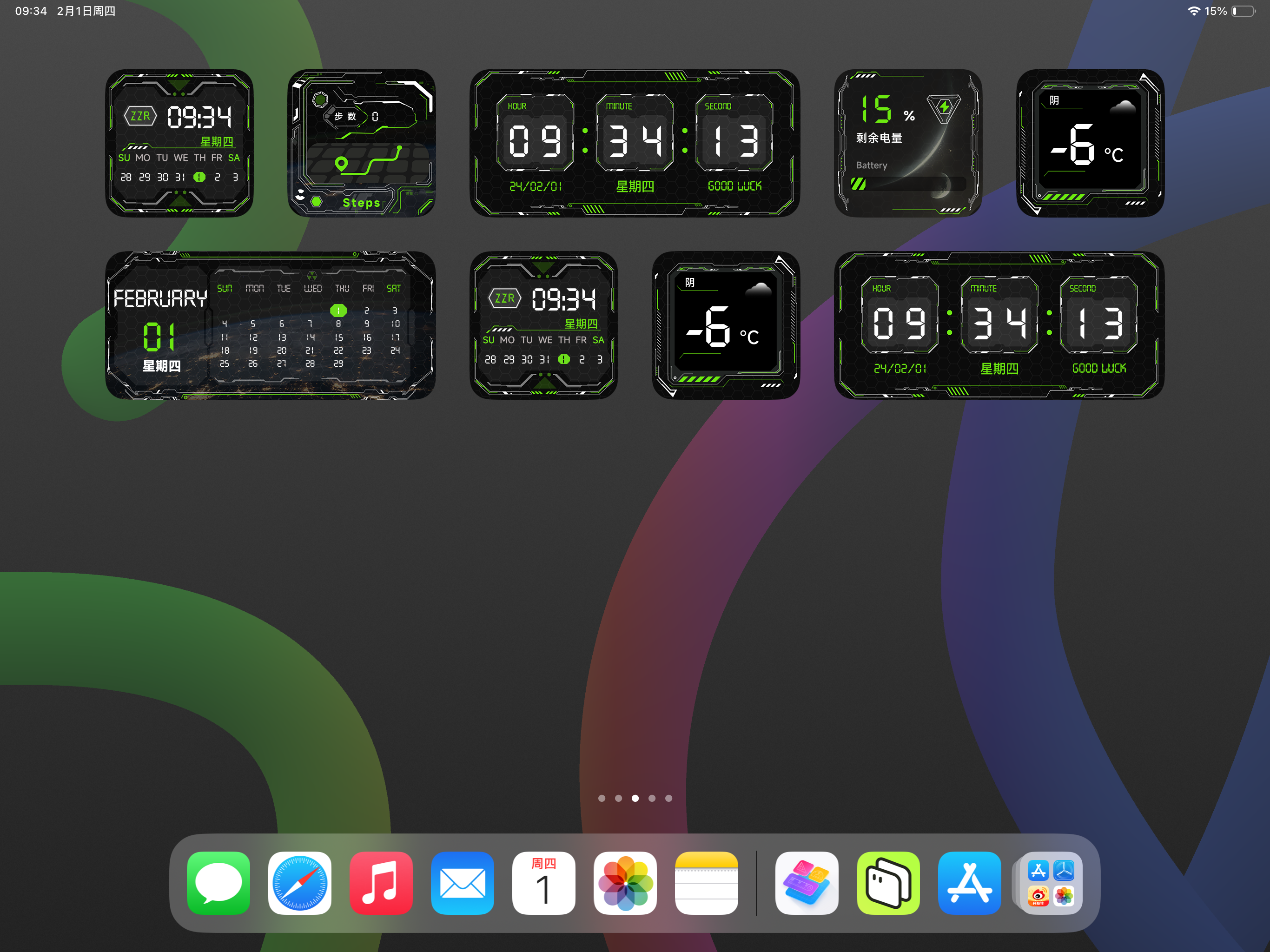Open the Calendar app showing 周四 1

point(544,883)
